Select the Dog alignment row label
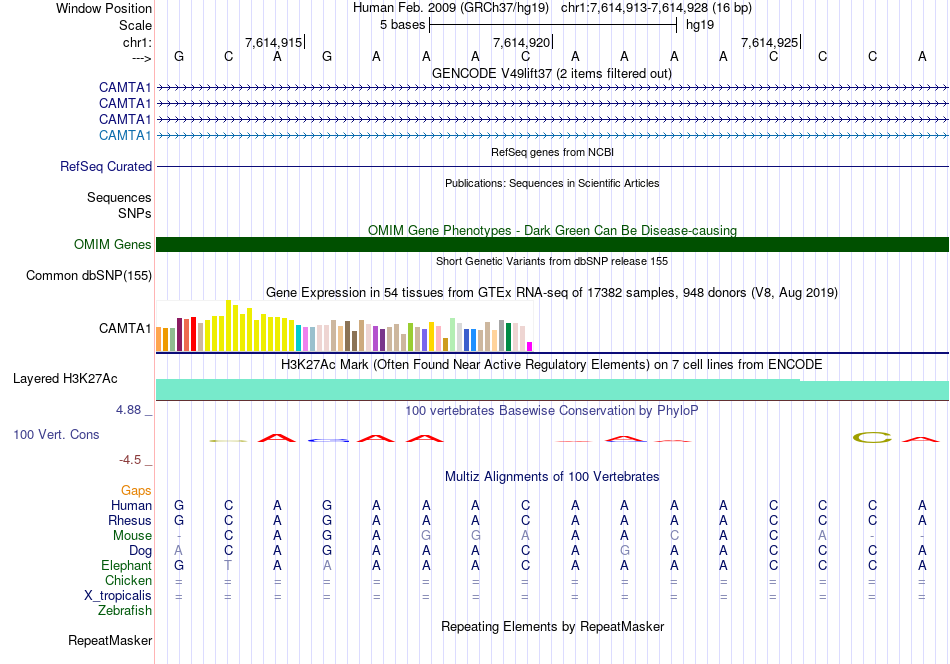The width and height of the screenshot is (950, 664). click(141, 551)
